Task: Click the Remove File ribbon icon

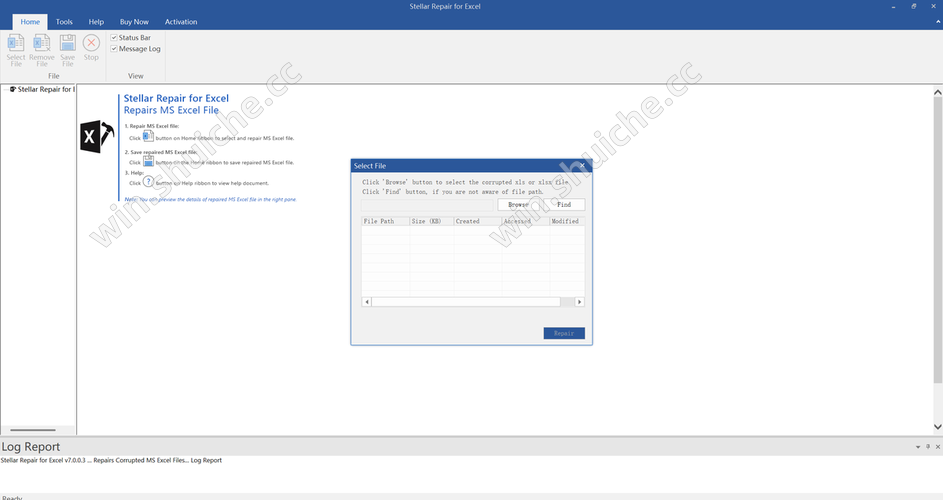Action: 41,50
